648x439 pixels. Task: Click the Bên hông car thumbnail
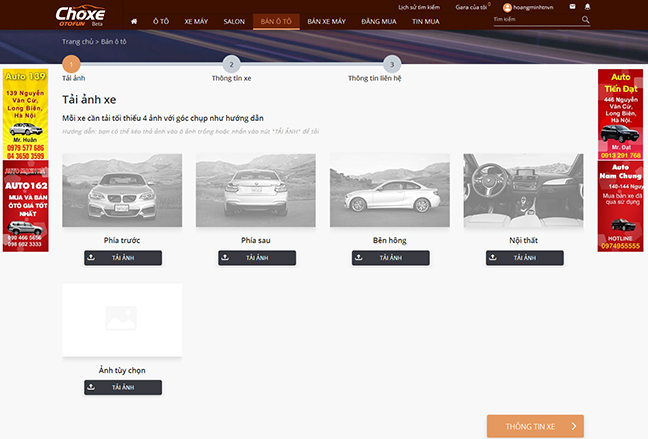pyautogui.click(x=390, y=190)
